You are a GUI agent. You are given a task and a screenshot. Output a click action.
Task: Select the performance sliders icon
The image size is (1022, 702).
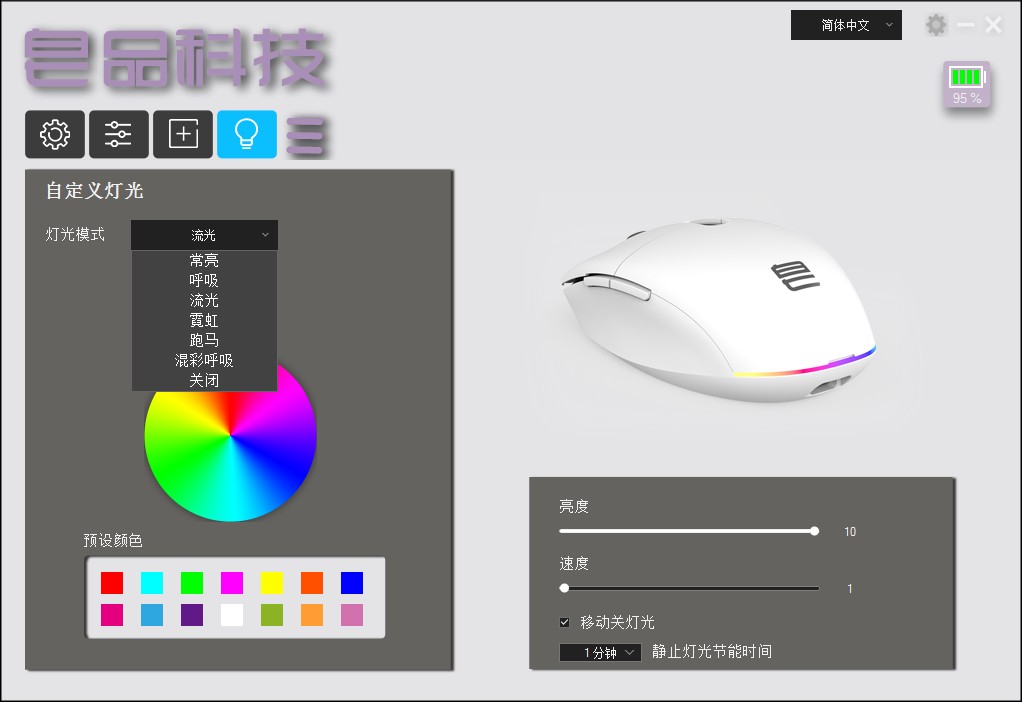coord(119,134)
